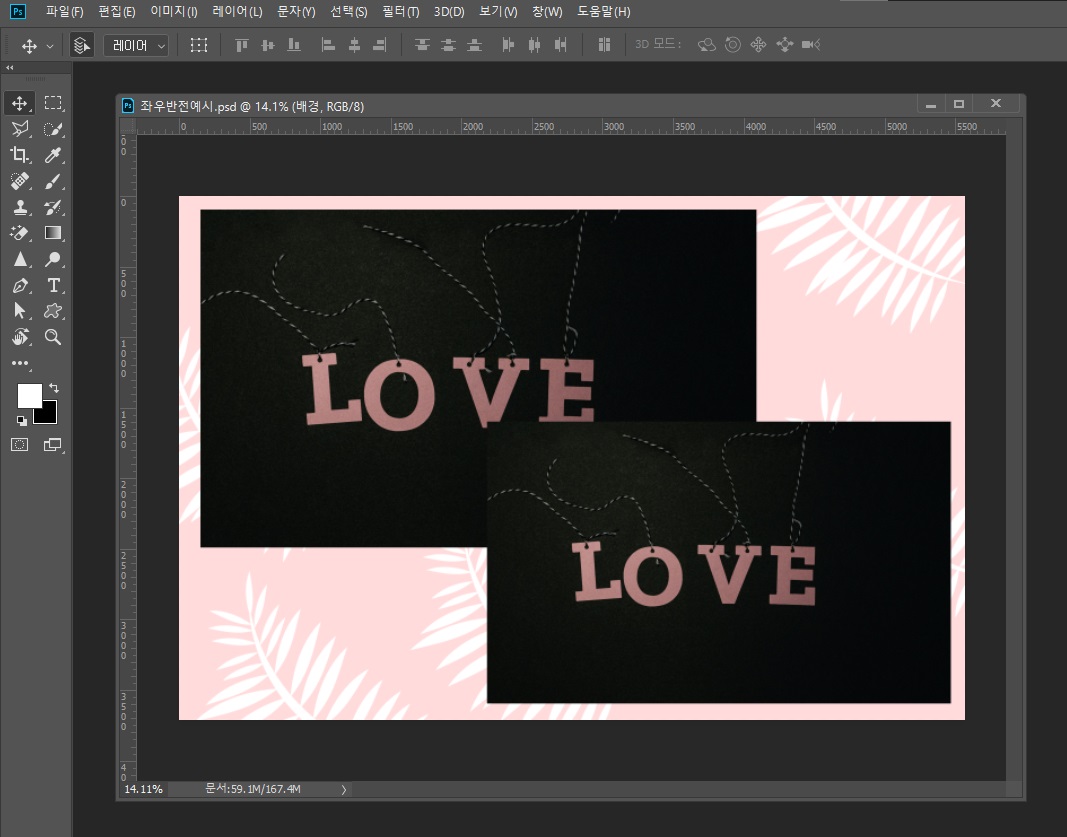The width and height of the screenshot is (1067, 837).
Task: Select the Sharpen/Blur triangle tool
Action: coord(20,259)
